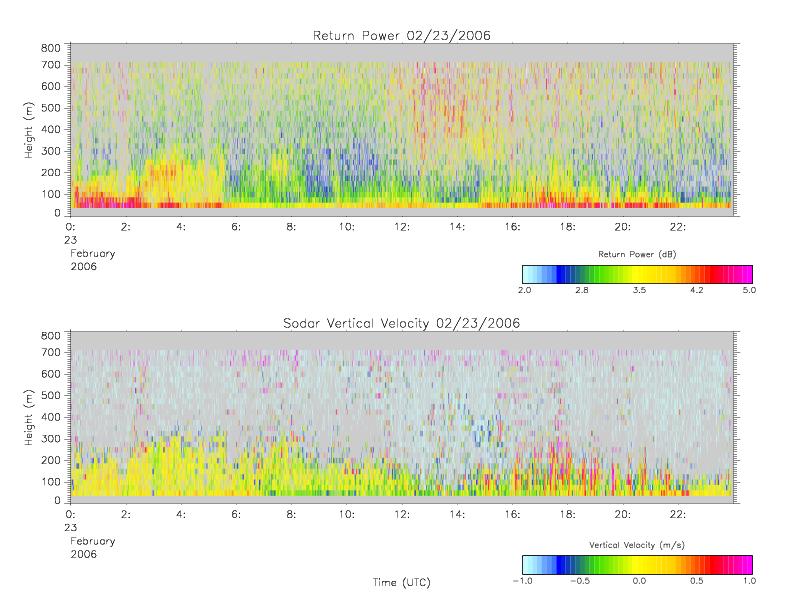Click the 300 height tick on Return Power plot
The height and width of the screenshot is (611, 791).
pos(50,151)
